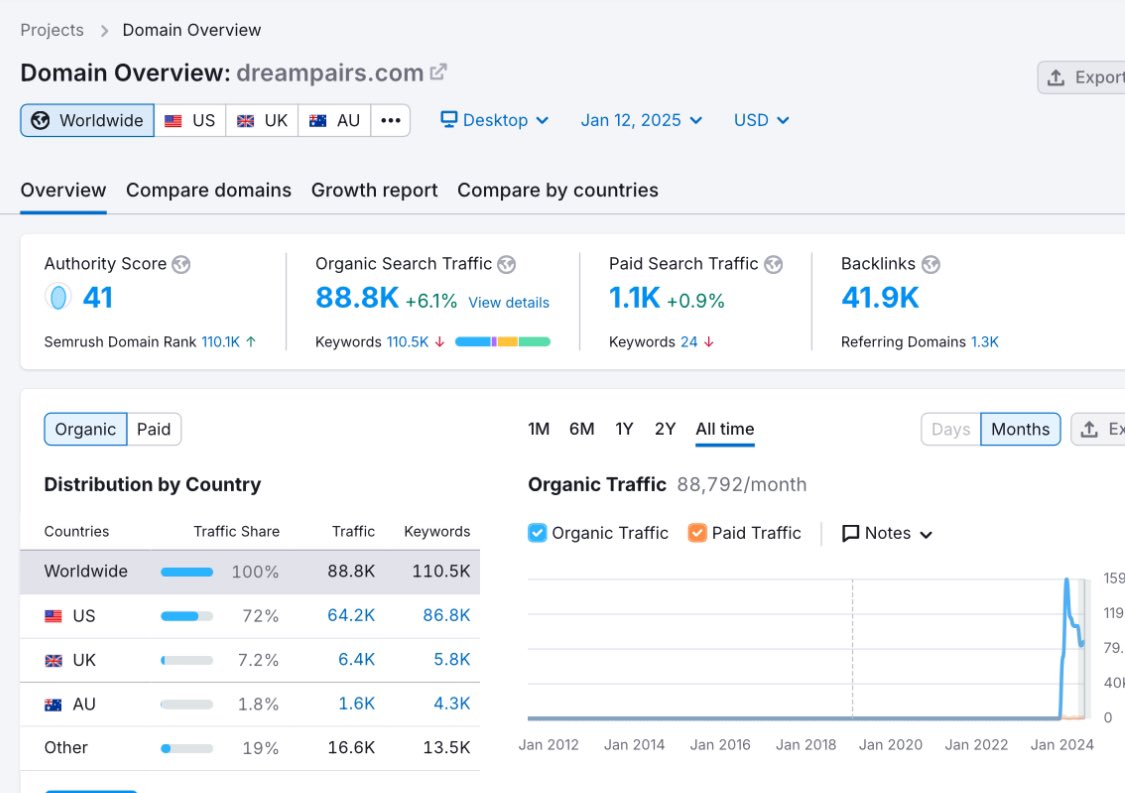Click Worldwide traffic share bar
Viewport: 1125px width, 793px height.
pyautogui.click(x=187, y=572)
